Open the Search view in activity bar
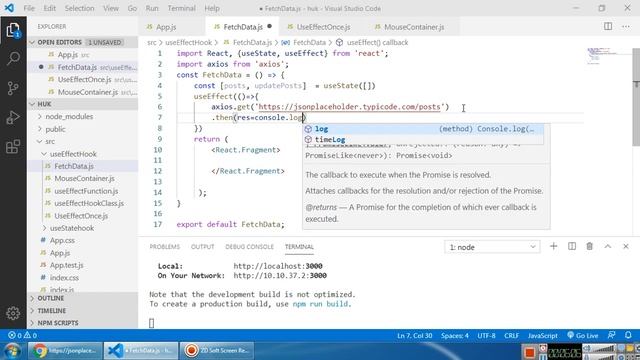The height and width of the screenshot is (360, 640). (13, 59)
